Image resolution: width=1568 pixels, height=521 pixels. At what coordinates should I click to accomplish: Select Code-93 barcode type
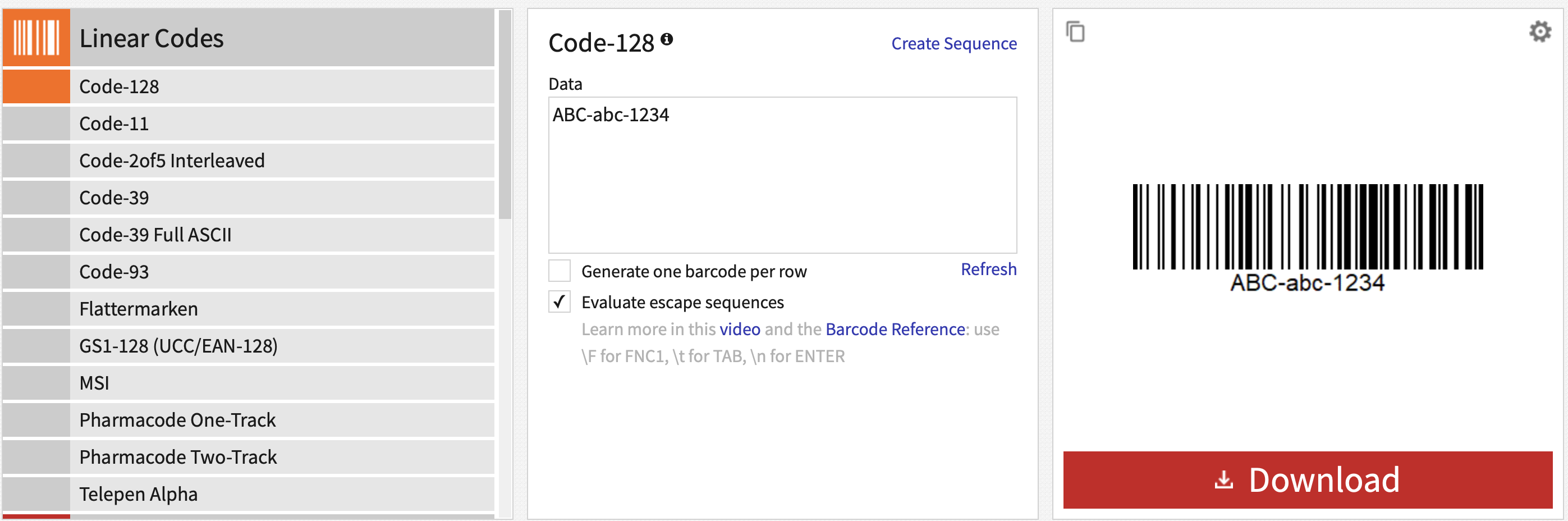point(249,272)
